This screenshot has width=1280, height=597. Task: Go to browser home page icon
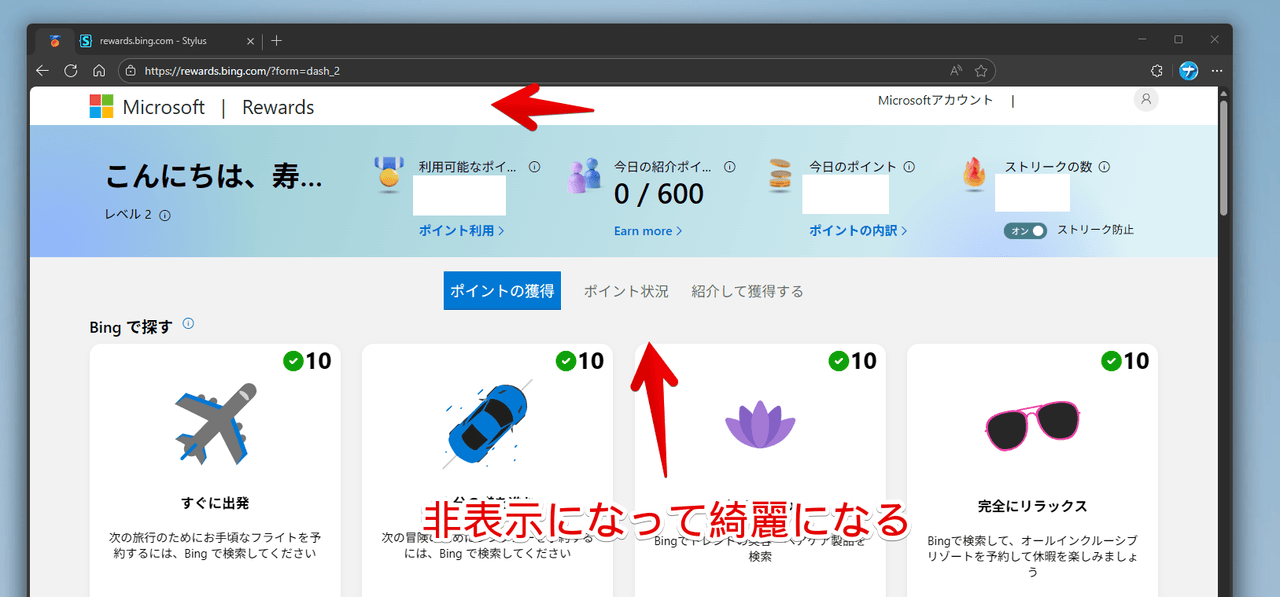tap(99, 71)
